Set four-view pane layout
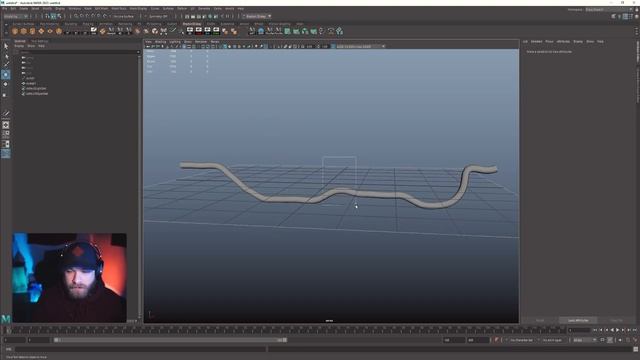The width and height of the screenshot is (640, 360). [x=6, y=134]
